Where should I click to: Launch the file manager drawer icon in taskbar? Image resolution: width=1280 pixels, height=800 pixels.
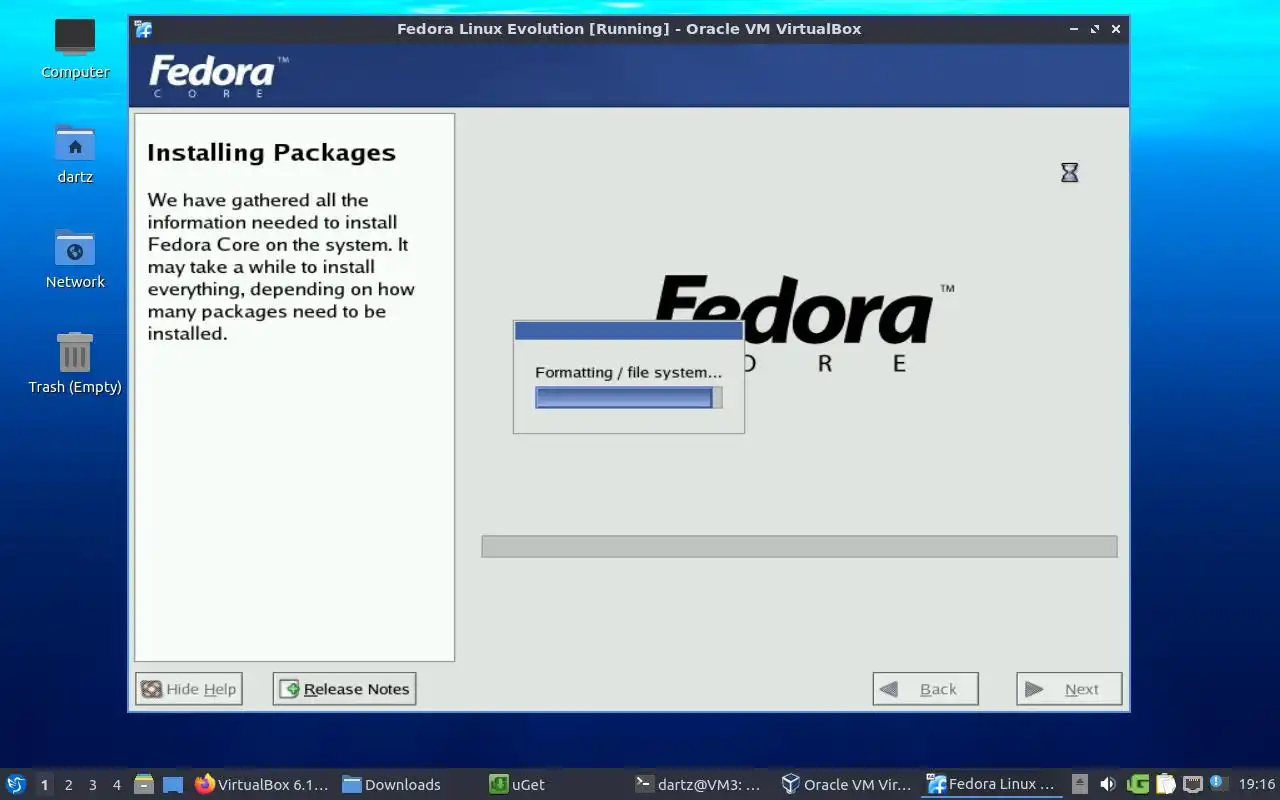[x=144, y=784]
